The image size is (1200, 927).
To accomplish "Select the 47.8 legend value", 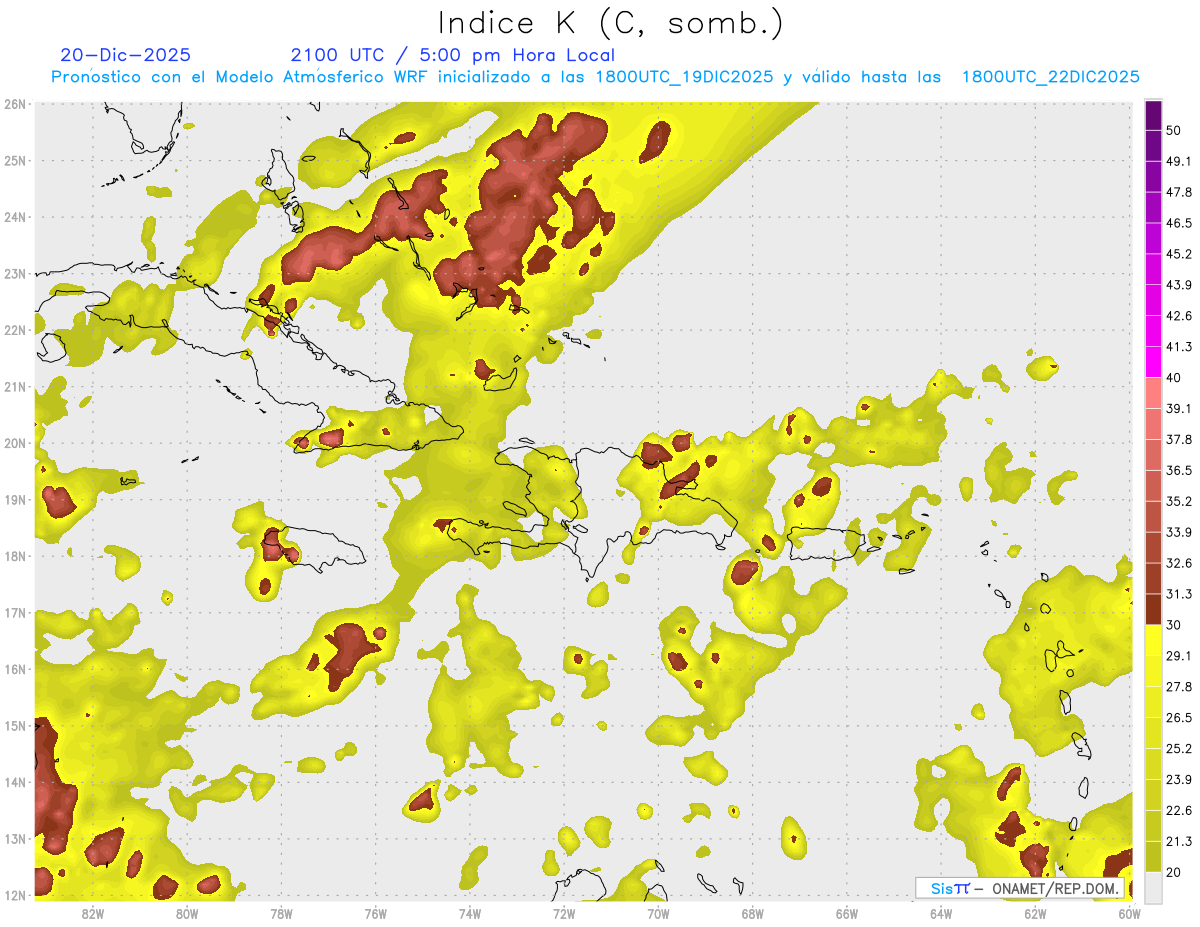I will (1179, 192).
